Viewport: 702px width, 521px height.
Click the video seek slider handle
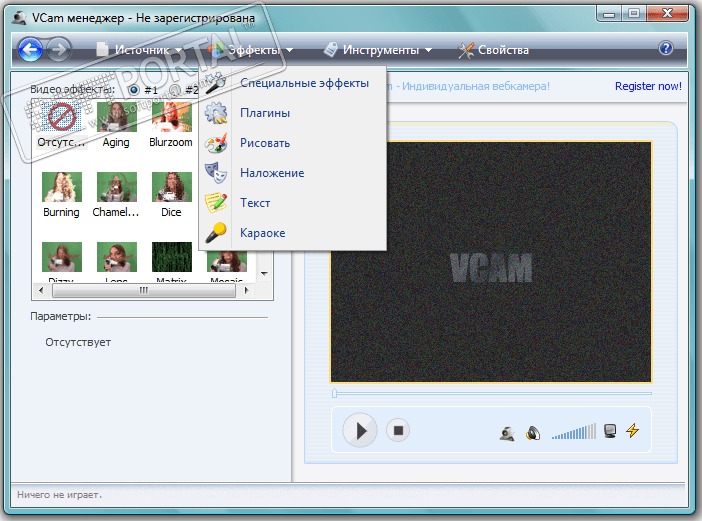[334, 393]
